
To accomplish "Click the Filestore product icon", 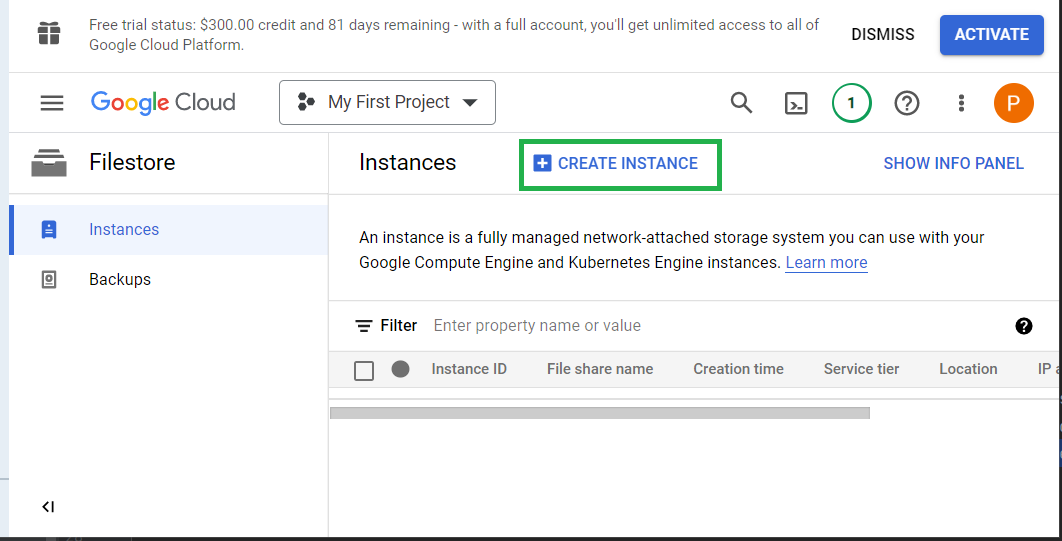I will 49,163.
